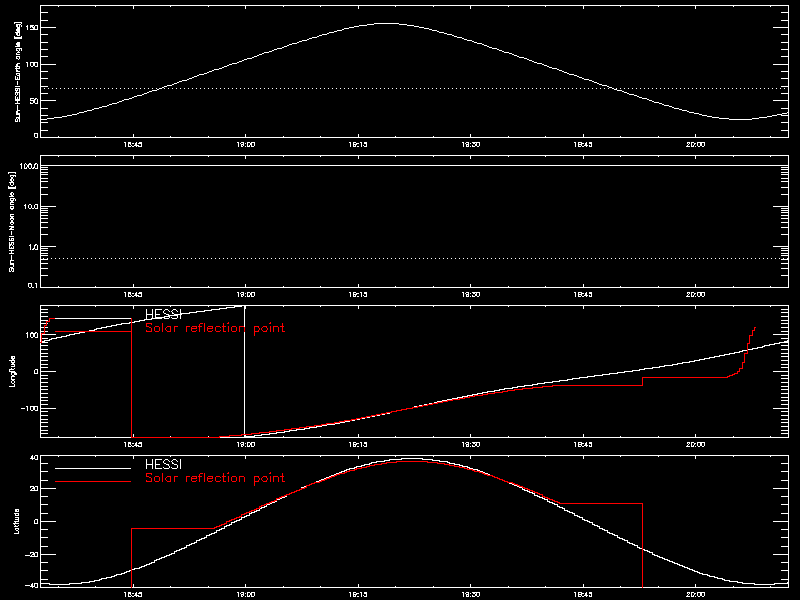Click 19:15 time label under Longitude plot
The height and width of the screenshot is (600, 800).
[x=358, y=444]
